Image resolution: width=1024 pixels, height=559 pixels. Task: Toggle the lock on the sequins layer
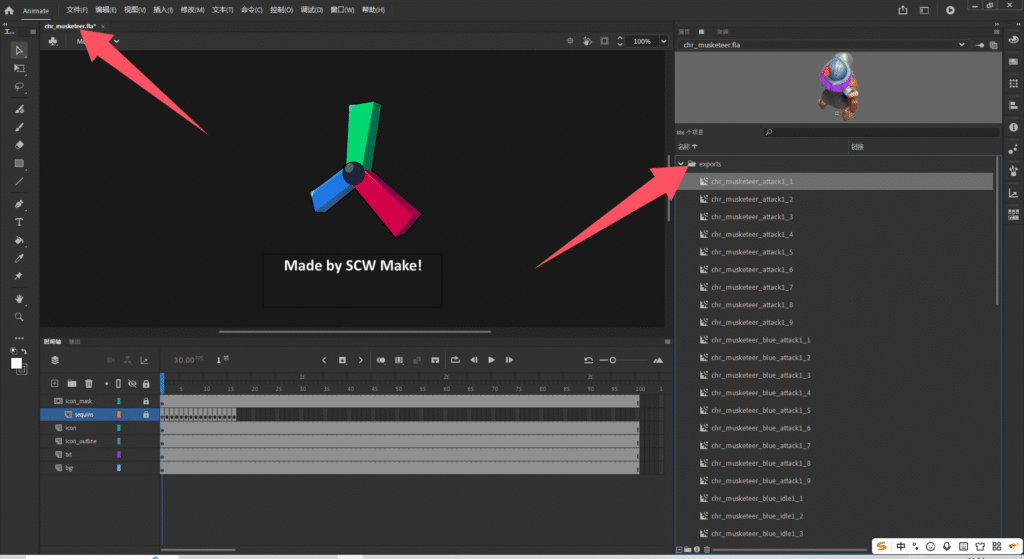coord(146,415)
